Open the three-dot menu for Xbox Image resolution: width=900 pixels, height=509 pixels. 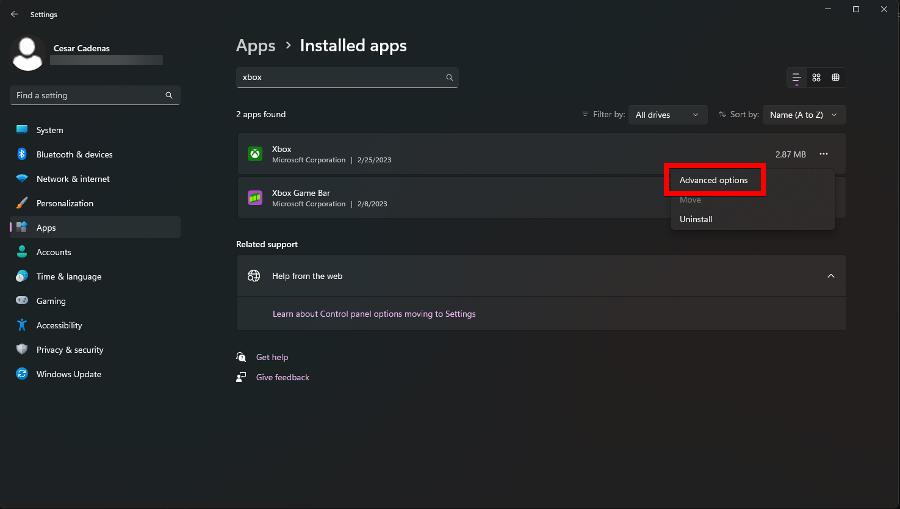(823, 154)
